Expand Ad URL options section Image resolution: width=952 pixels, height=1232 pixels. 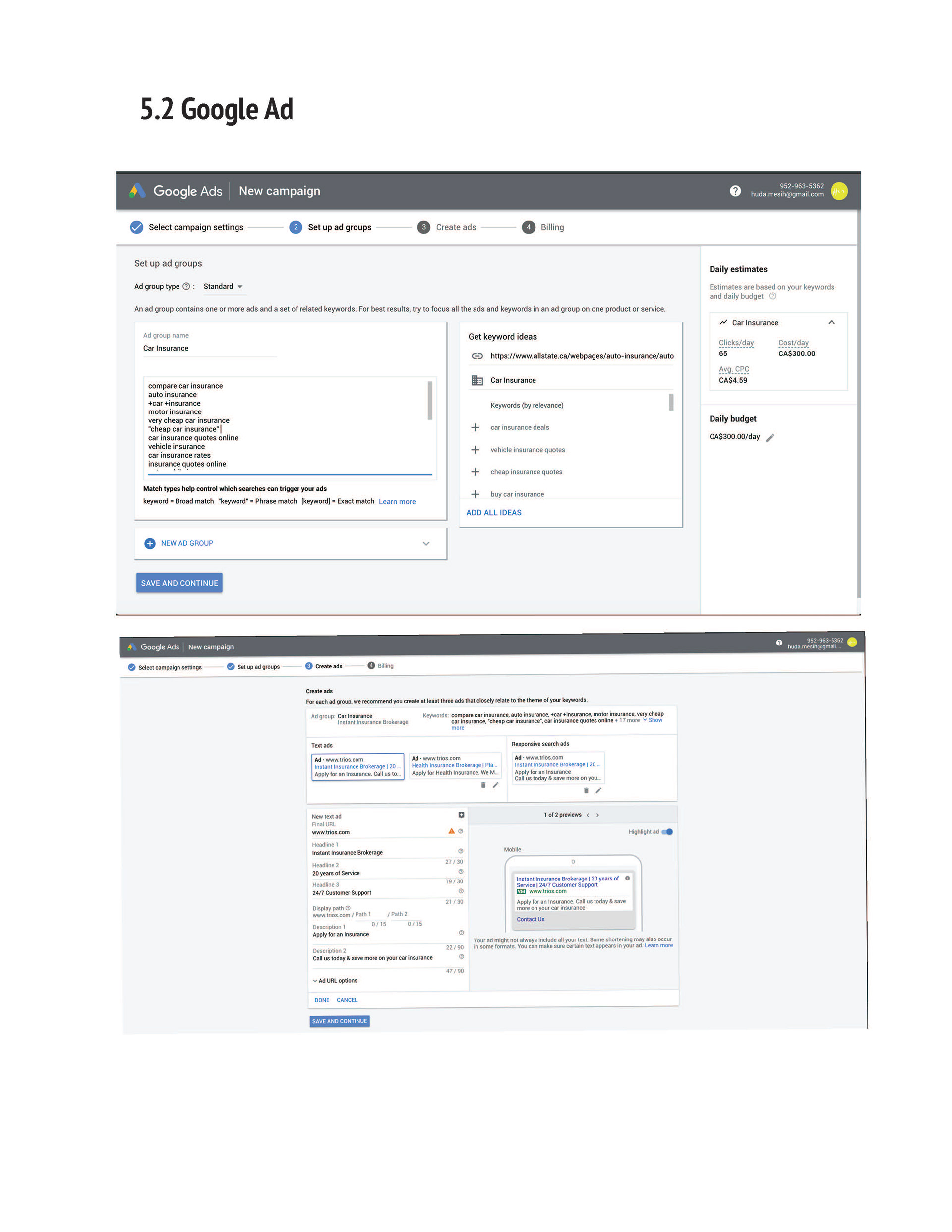point(335,981)
